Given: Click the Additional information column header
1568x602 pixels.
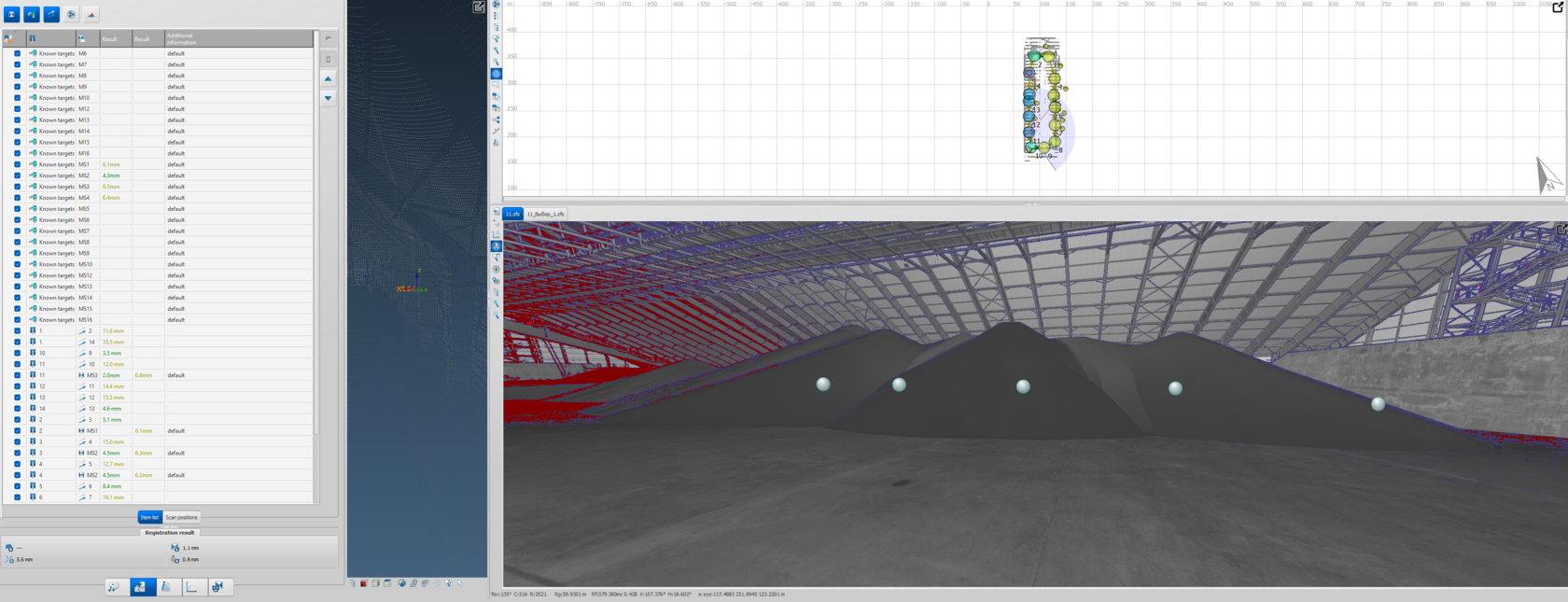Looking at the screenshot, I should coord(239,39).
